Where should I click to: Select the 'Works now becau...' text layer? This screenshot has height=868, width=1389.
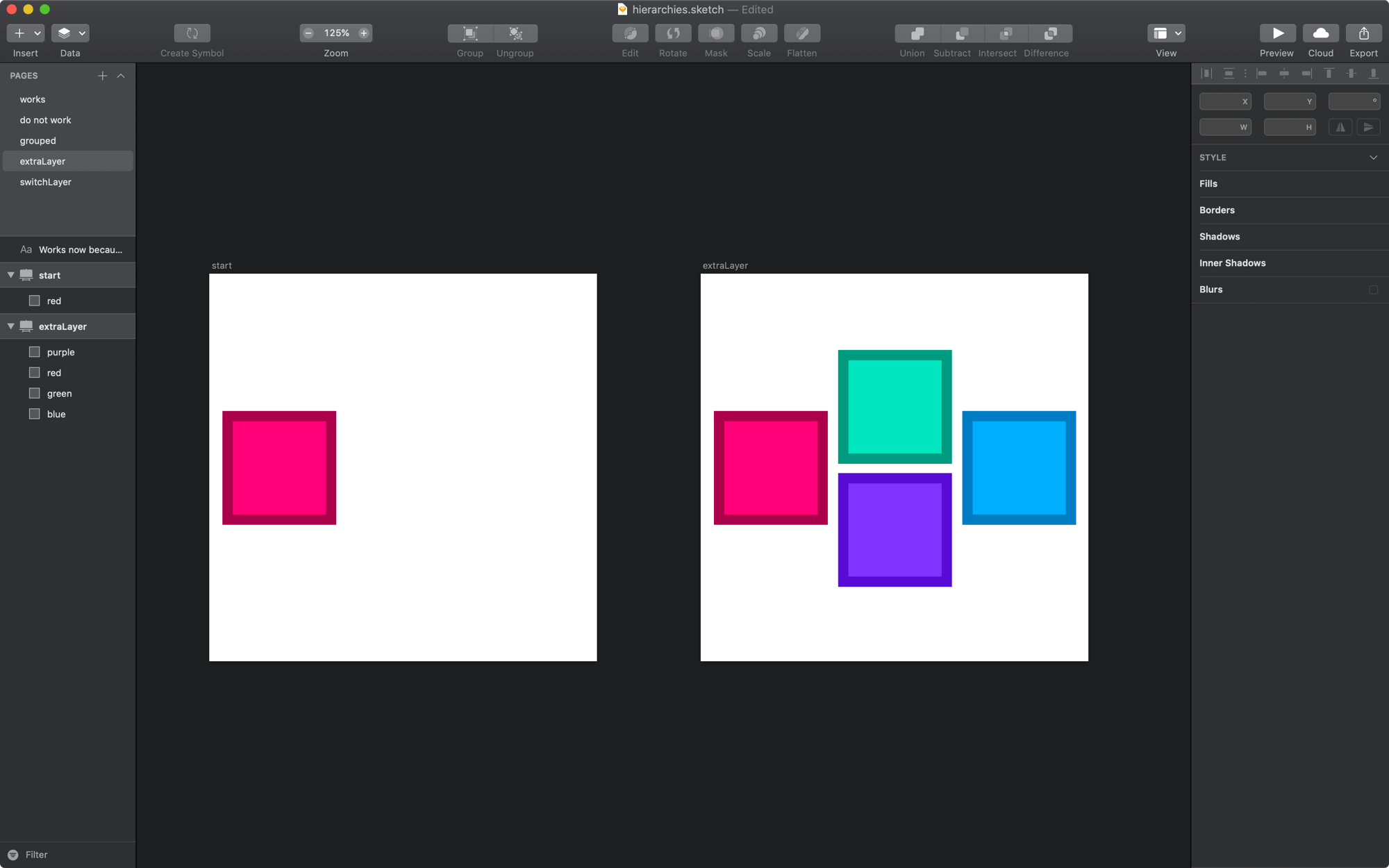coord(67,249)
